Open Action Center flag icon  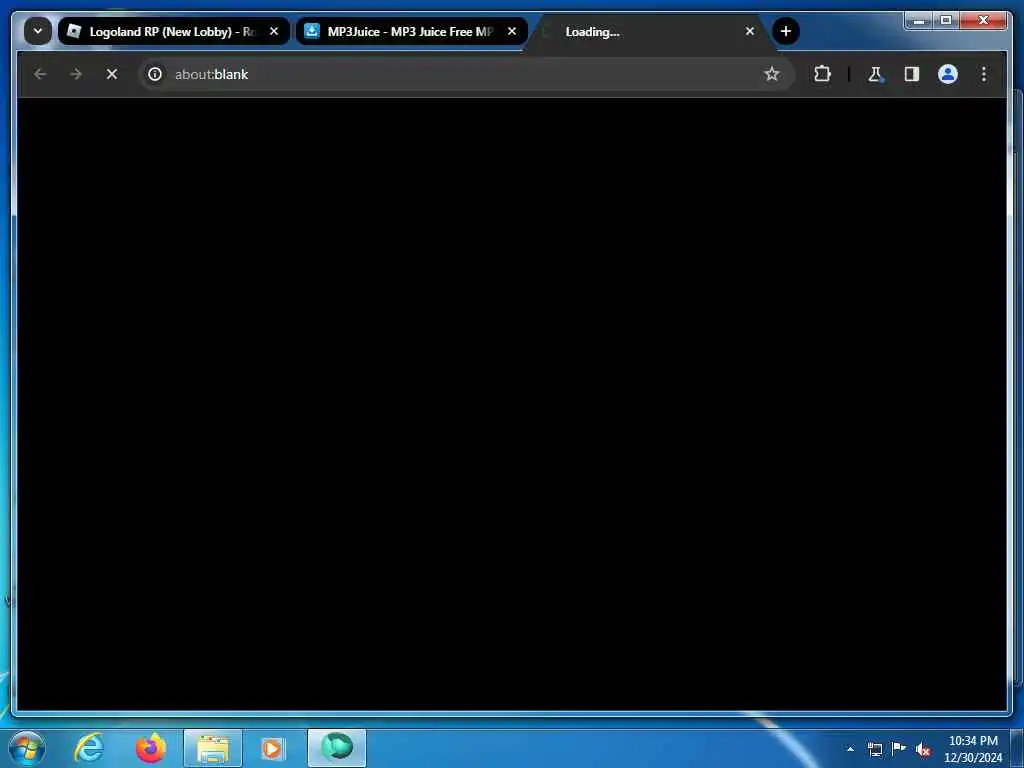coord(899,749)
